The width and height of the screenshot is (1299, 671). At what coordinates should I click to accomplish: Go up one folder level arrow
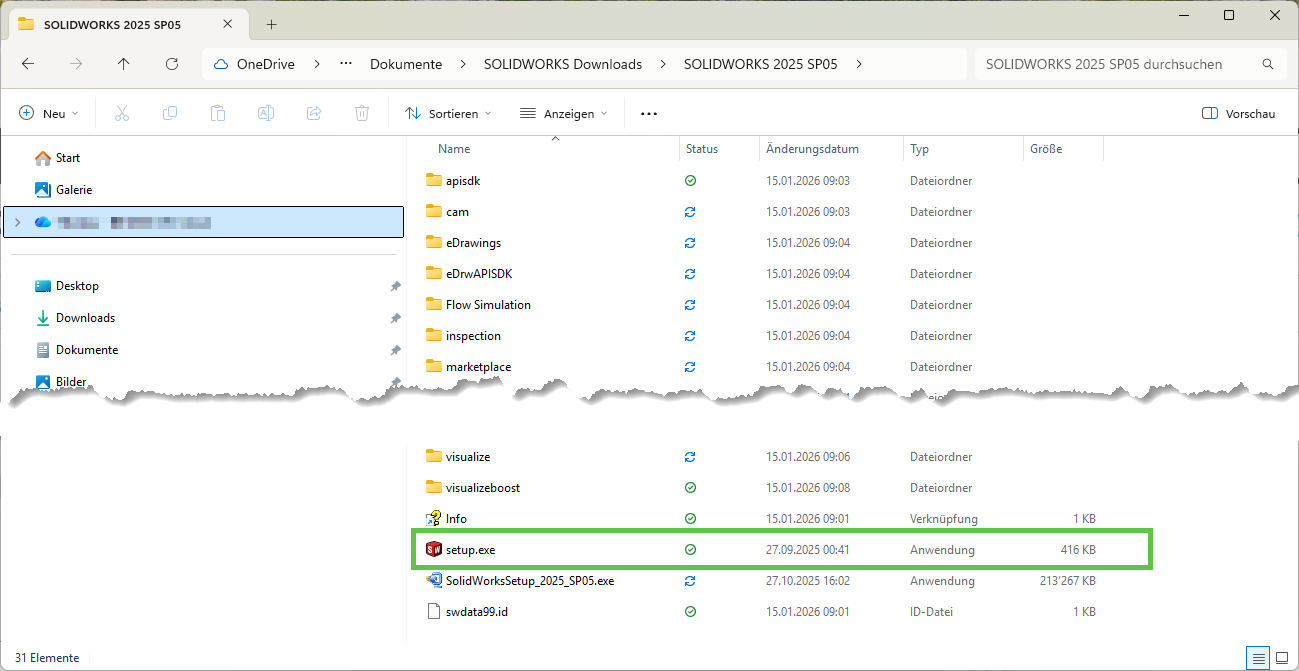tap(124, 64)
